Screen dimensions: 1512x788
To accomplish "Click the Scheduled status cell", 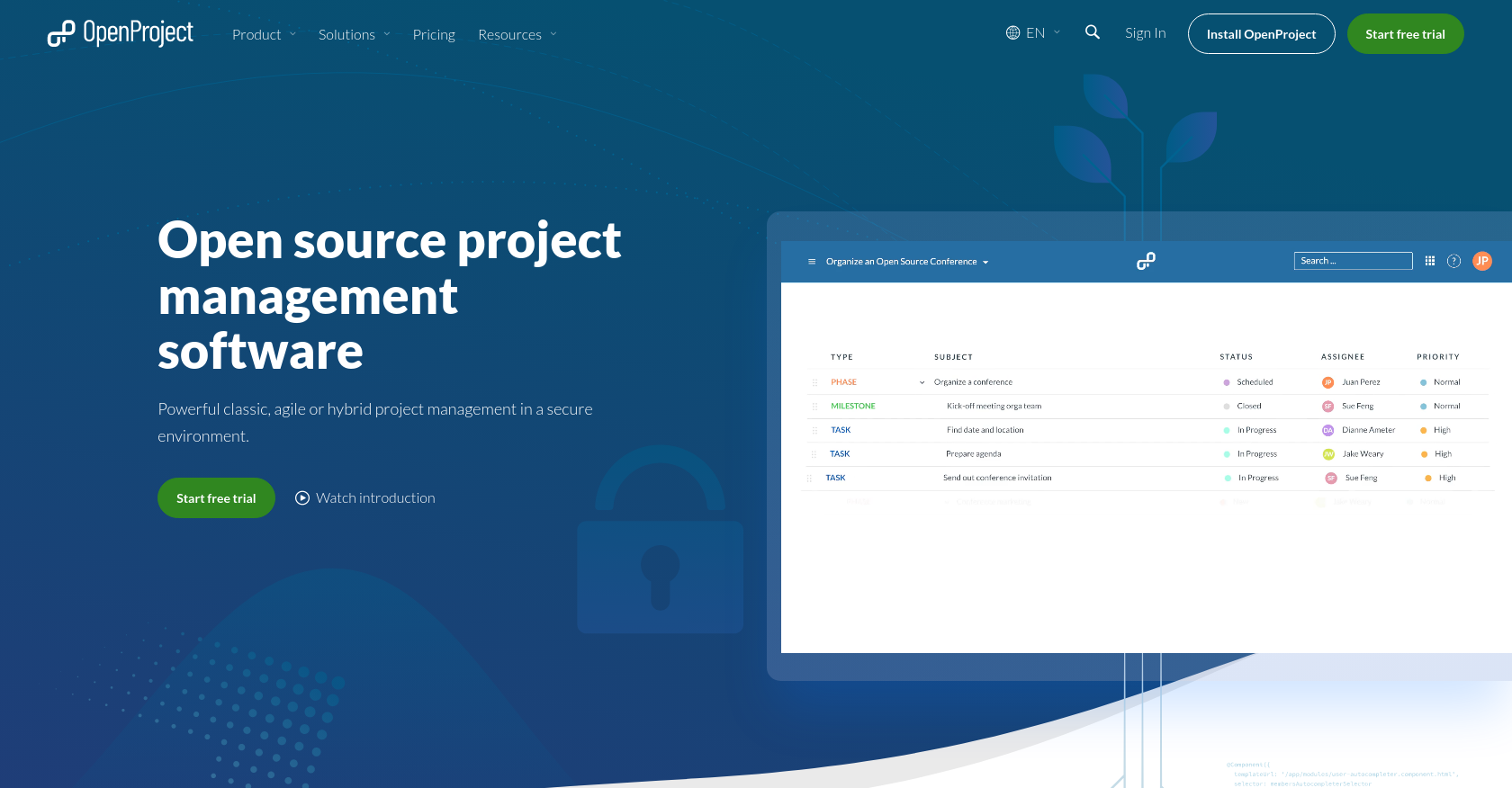I will pyautogui.click(x=1248, y=382).
